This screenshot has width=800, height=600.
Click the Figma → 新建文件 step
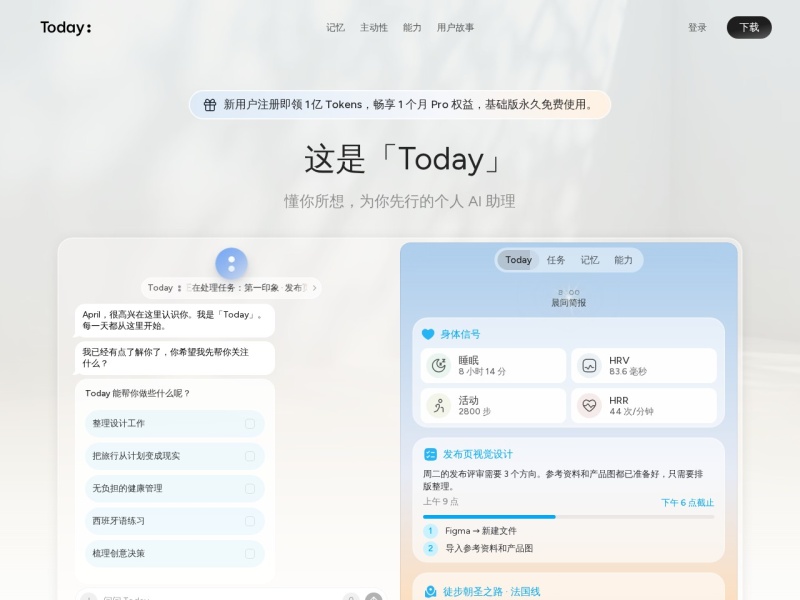[x=481, y=531]
